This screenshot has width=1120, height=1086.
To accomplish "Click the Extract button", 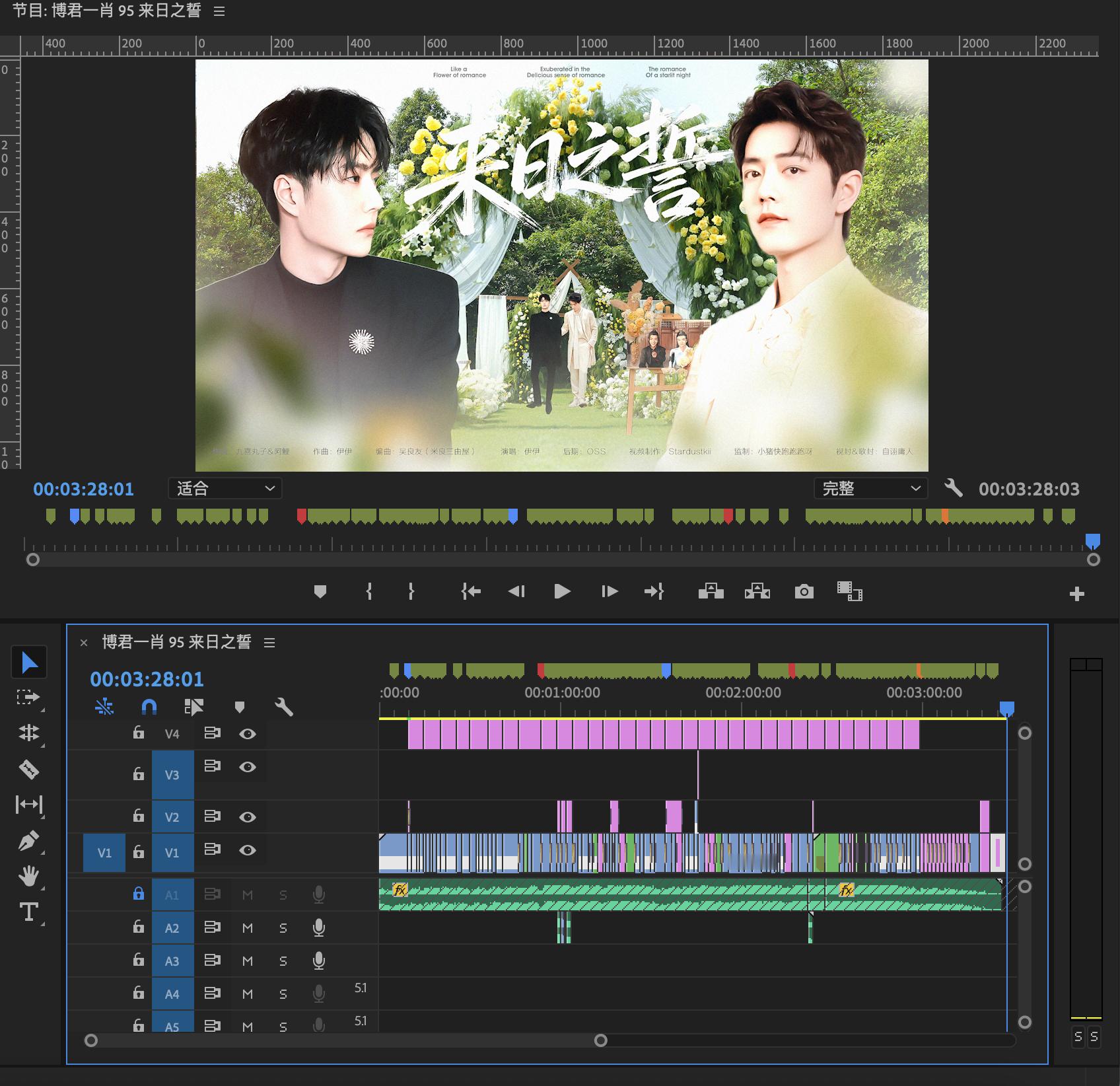I will pyautogui.click(x=757, y=591).
